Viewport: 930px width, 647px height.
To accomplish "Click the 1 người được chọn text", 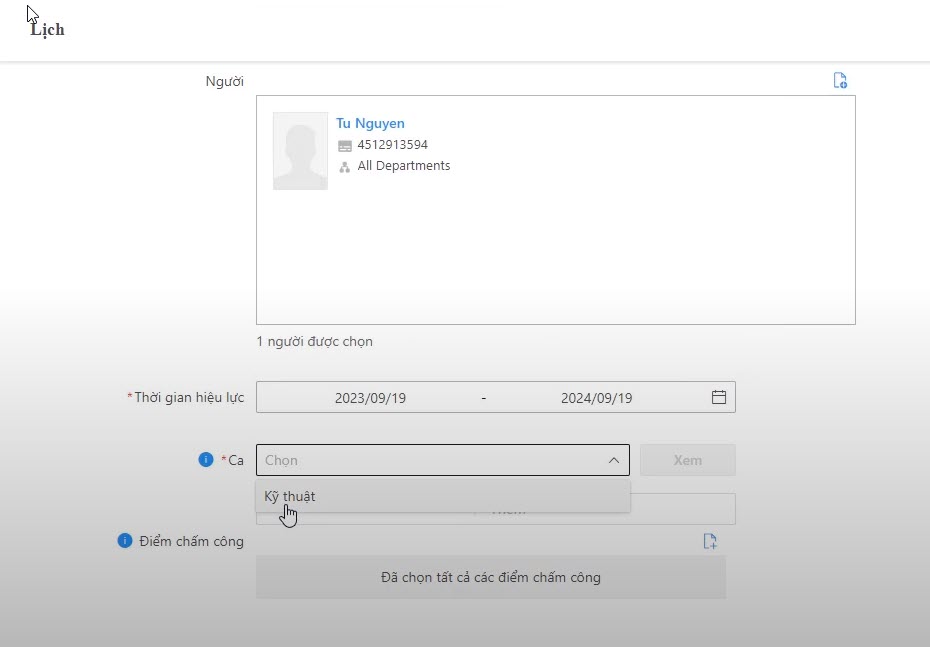I will pyautogui.click(x=314, y=342).
